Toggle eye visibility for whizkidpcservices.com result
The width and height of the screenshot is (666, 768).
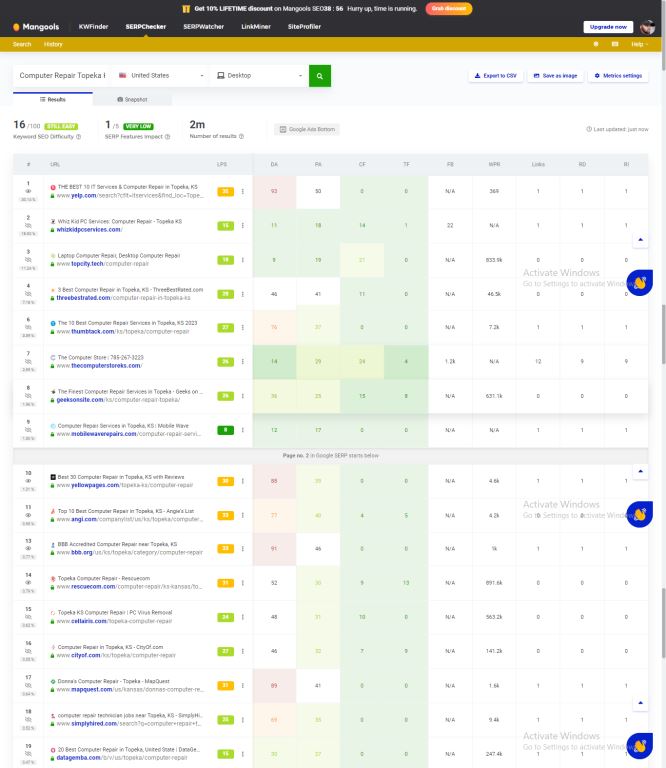coord(28,226)
